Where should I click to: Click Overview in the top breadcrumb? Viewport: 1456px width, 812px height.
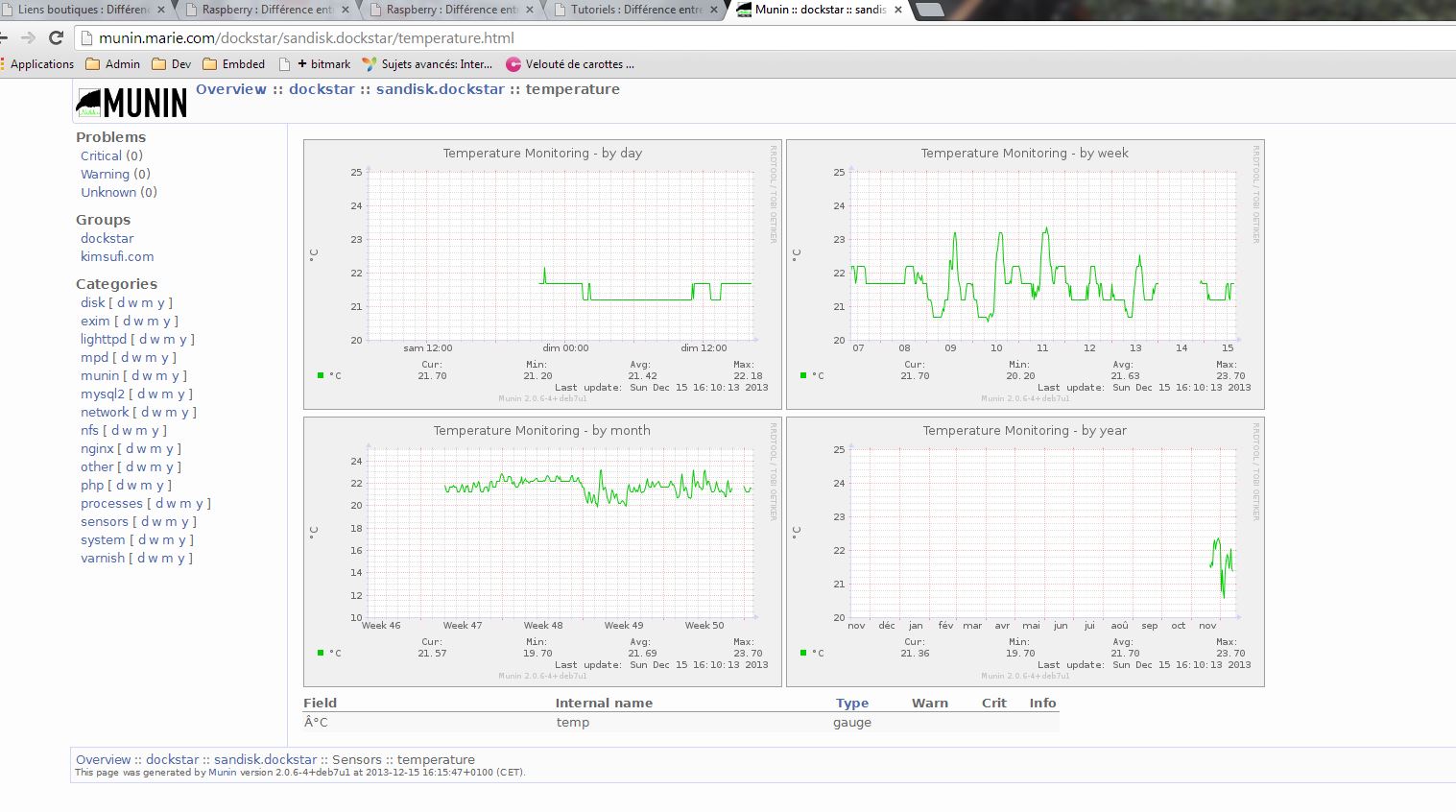click(x=230, y=89)
